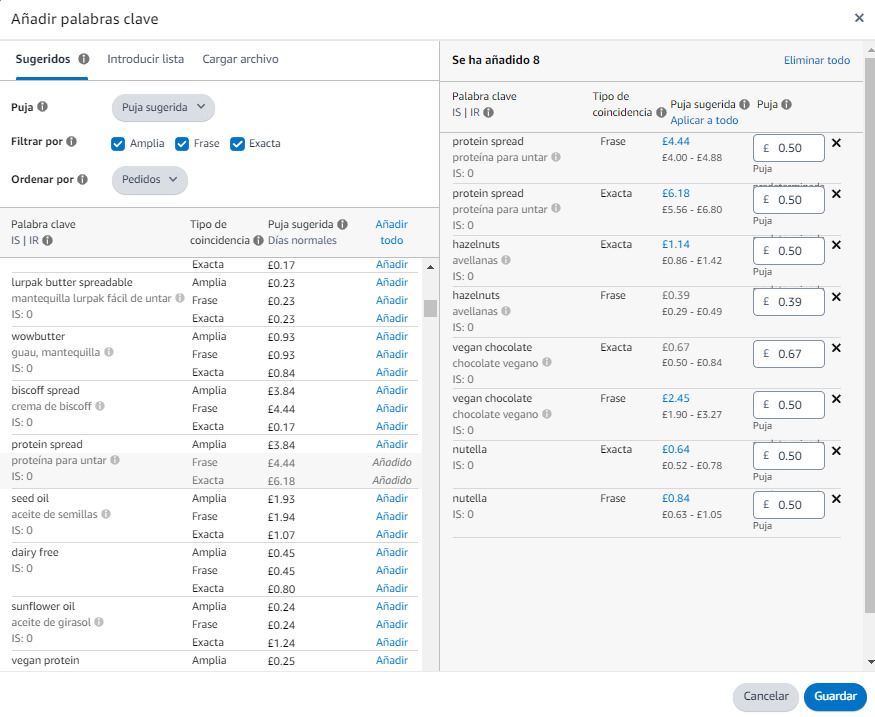Apply suggested bid £4.44 for protein spread
The image size is (875, 717).
(x=675, y=141)
